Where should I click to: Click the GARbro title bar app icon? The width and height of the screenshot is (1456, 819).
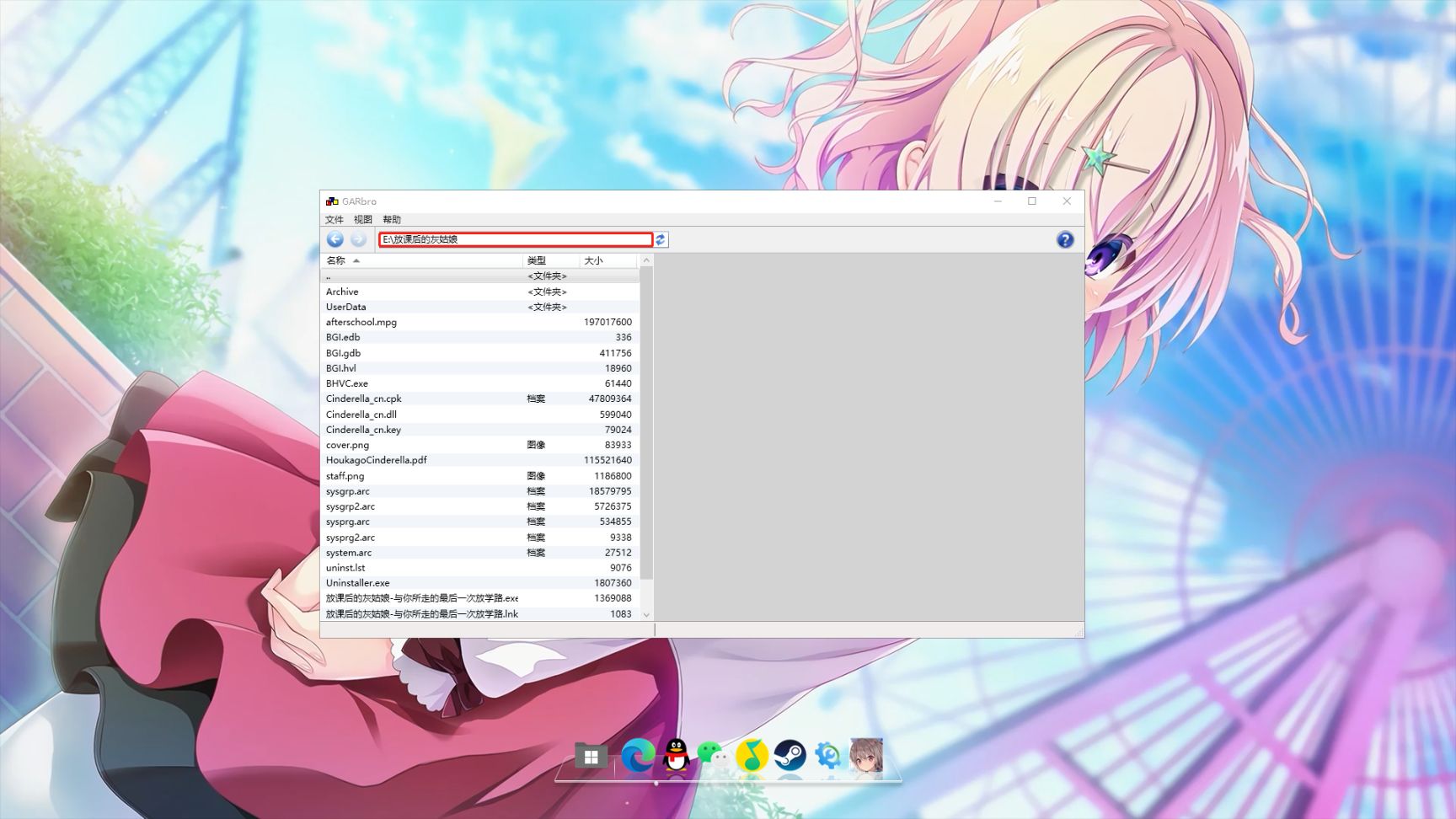[332, 201]
